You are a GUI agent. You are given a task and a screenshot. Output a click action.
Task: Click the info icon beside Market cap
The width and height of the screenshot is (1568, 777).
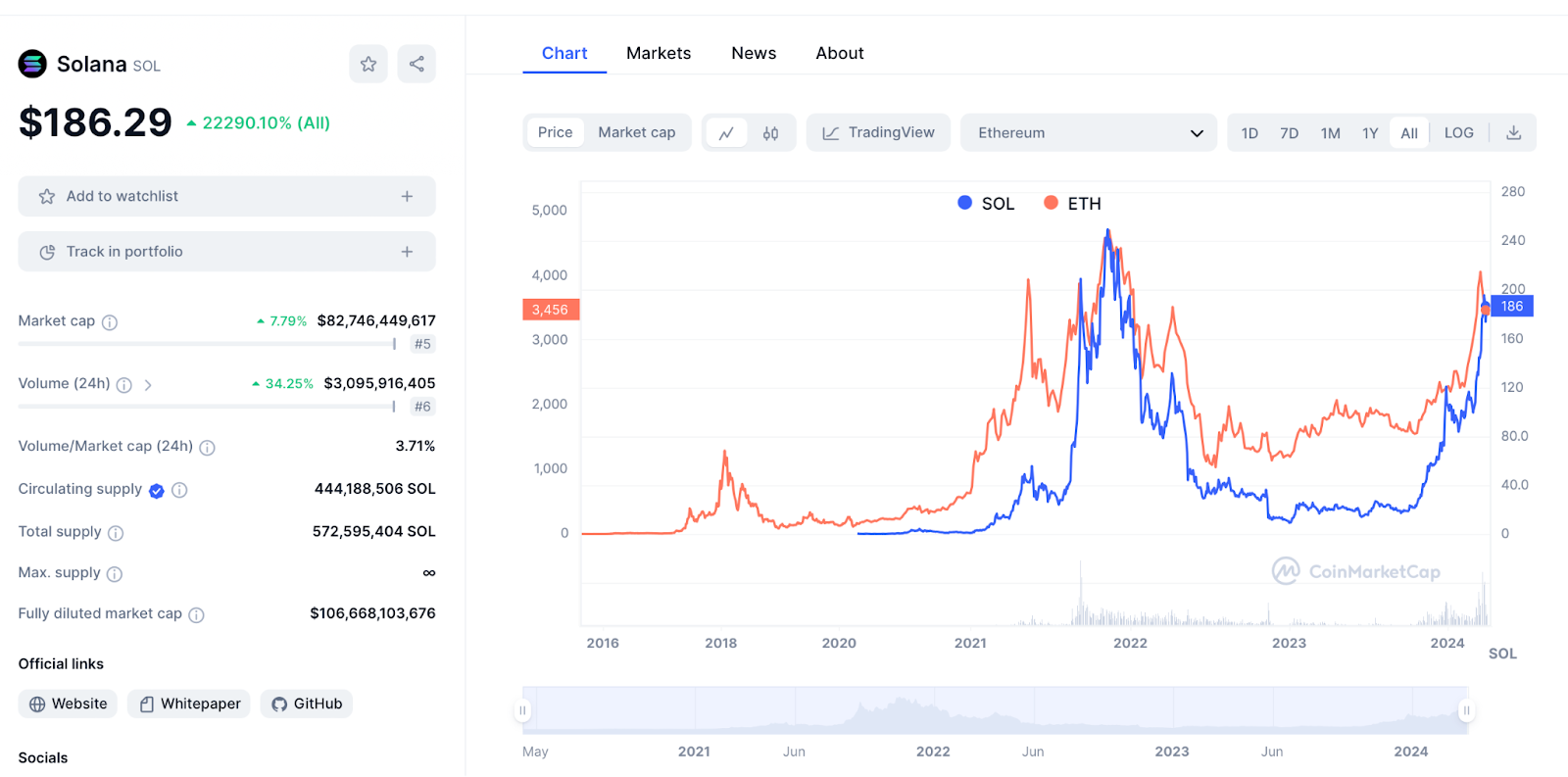coord(110,322)
